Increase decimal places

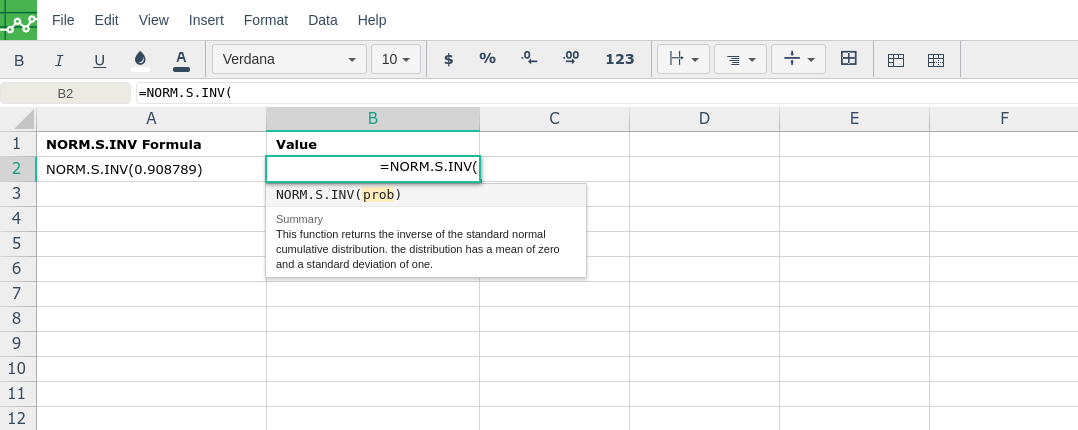(571, 59)
